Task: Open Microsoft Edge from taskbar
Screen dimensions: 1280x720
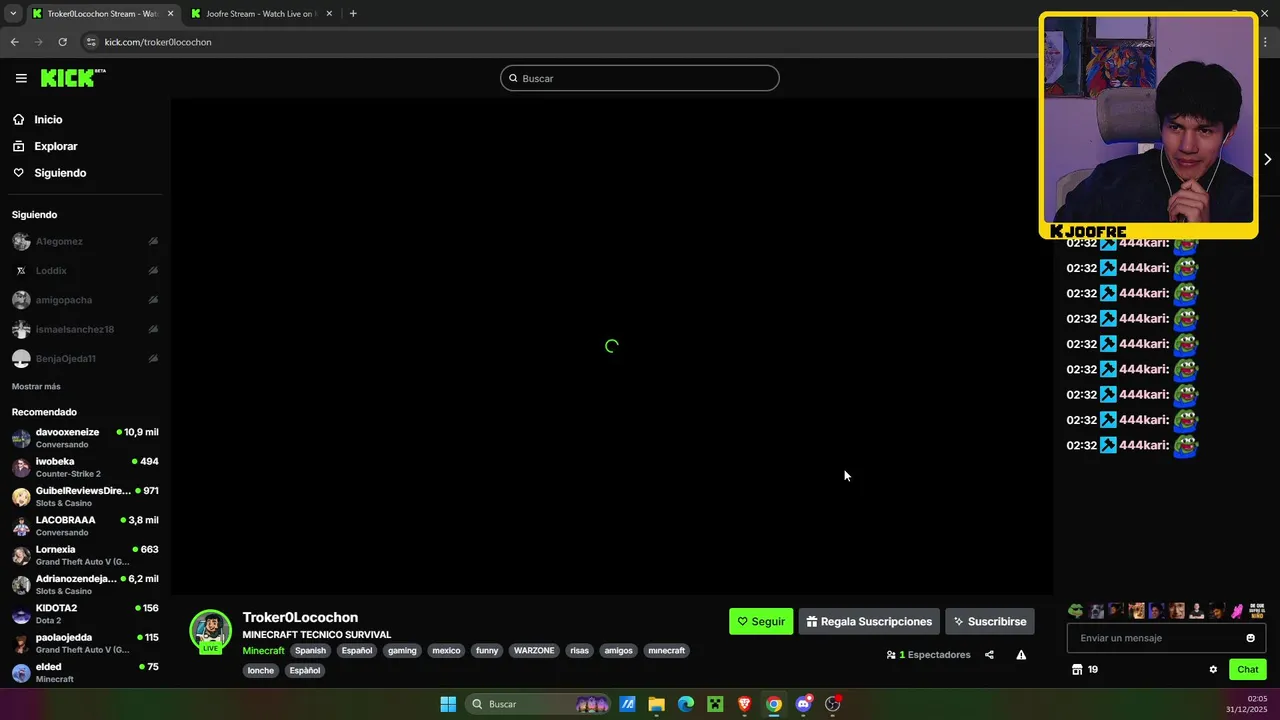Action: 686,704
